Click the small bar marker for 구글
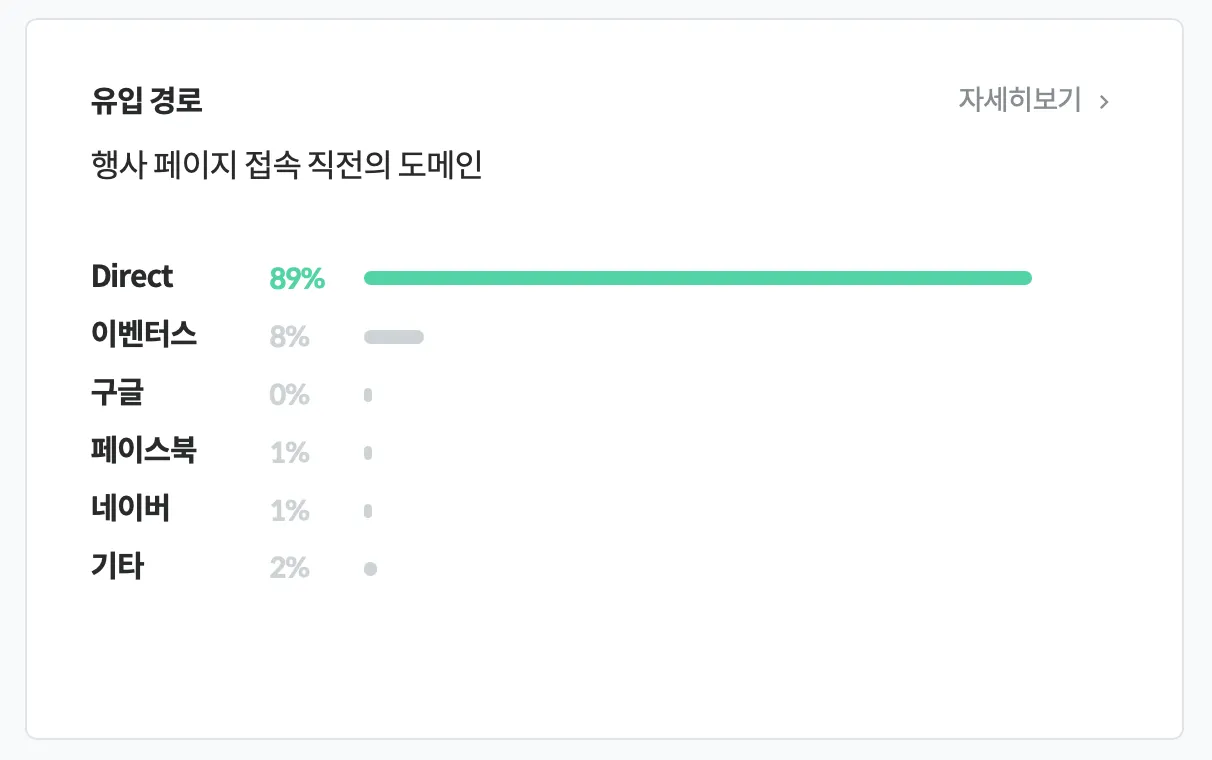 pyautogui.click(x=368, y=395)
